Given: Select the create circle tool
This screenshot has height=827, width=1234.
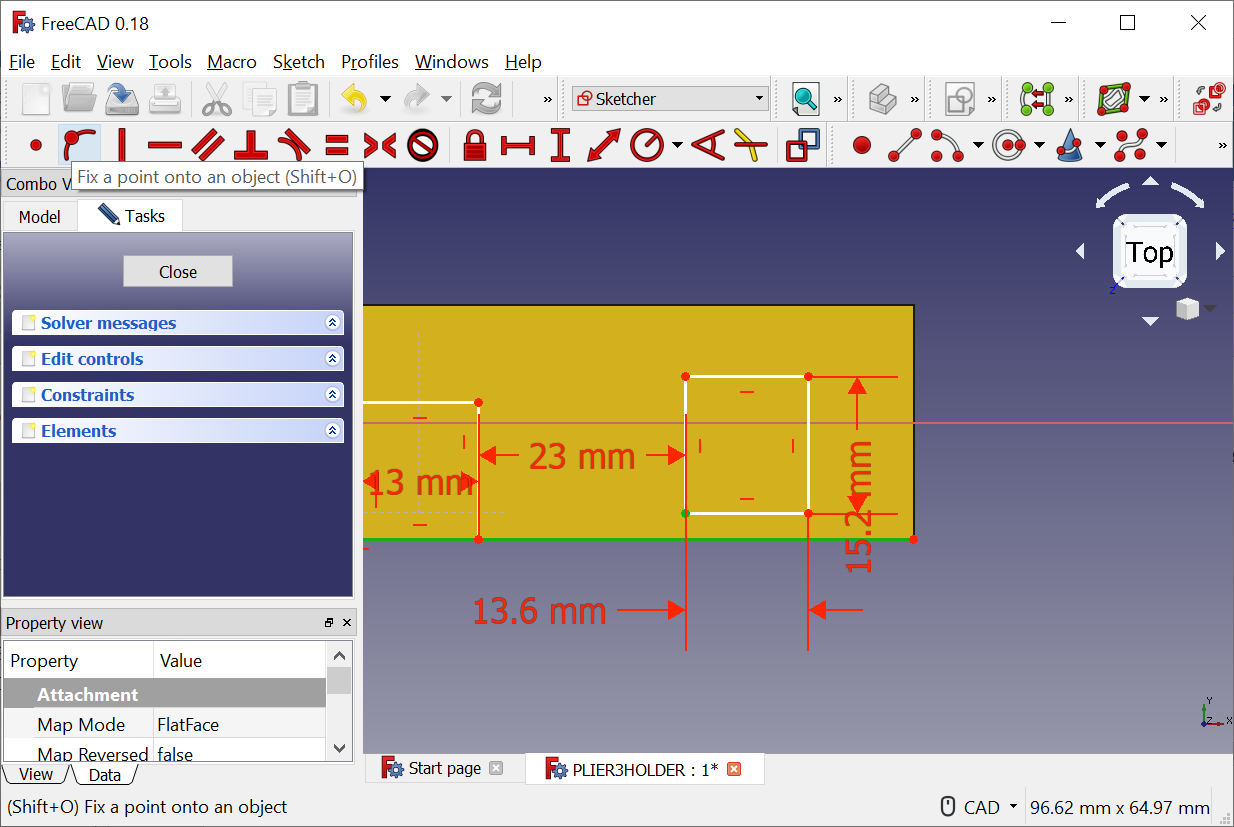Looking at the screenshot, I should tap(1008, 146).
